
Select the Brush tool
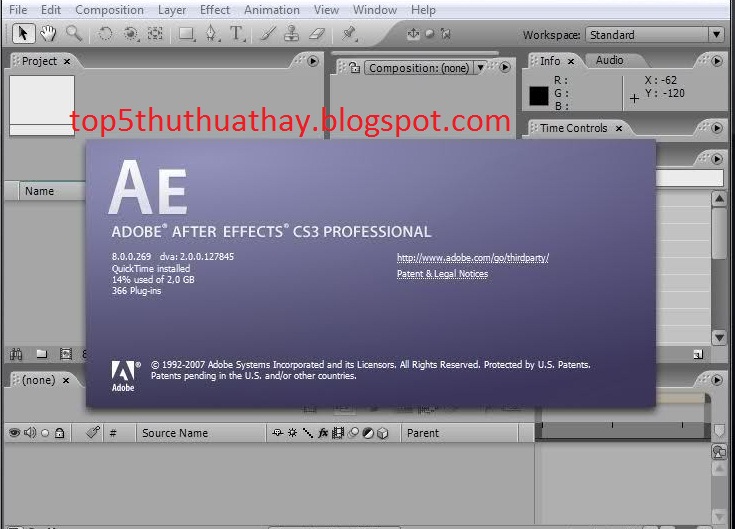[268, 34]
